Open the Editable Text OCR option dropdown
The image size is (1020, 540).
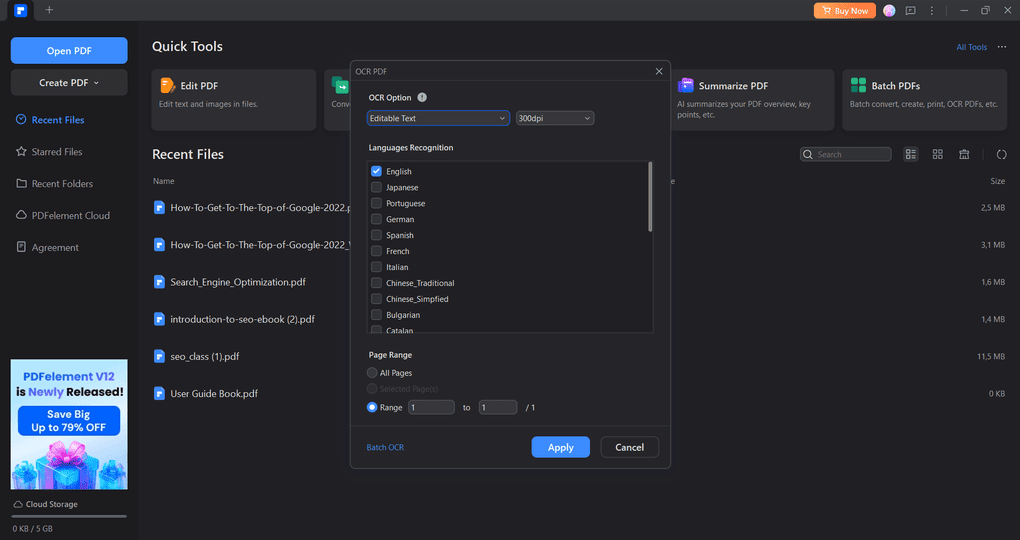[438, 118]
